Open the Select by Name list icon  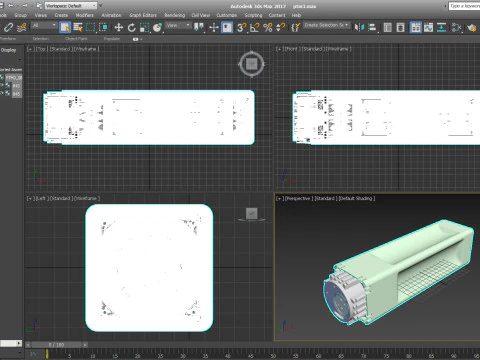[x=78, y=27]
